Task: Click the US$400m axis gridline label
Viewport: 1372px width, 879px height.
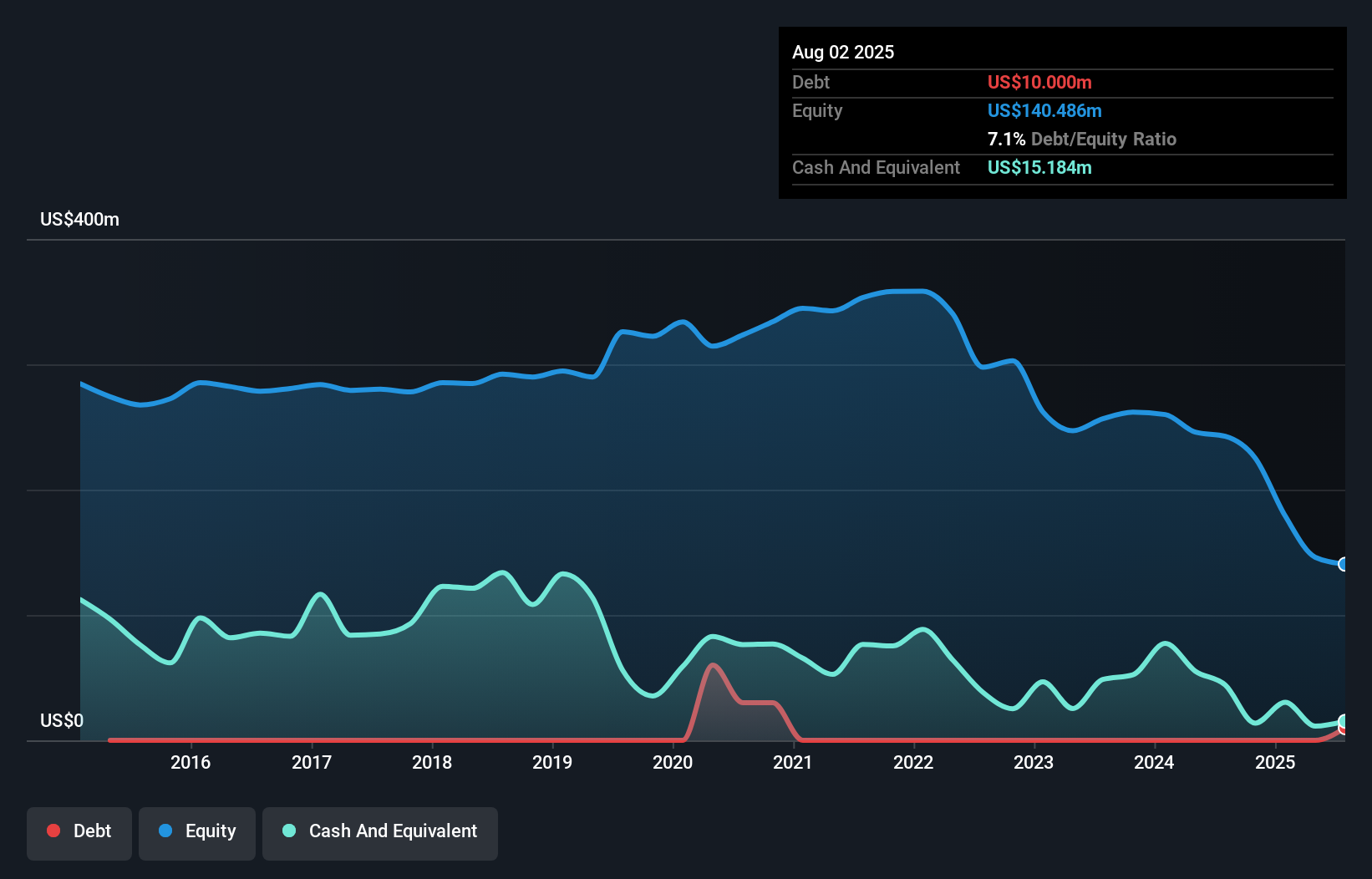Action: click(79, 219)
